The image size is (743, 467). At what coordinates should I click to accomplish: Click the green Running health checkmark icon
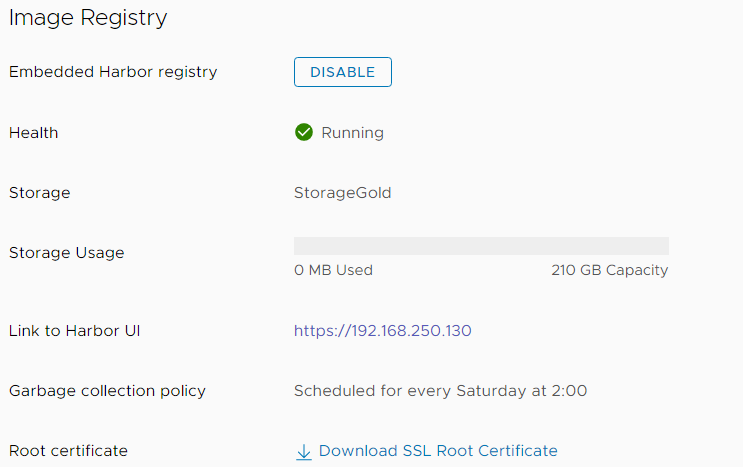304,132
